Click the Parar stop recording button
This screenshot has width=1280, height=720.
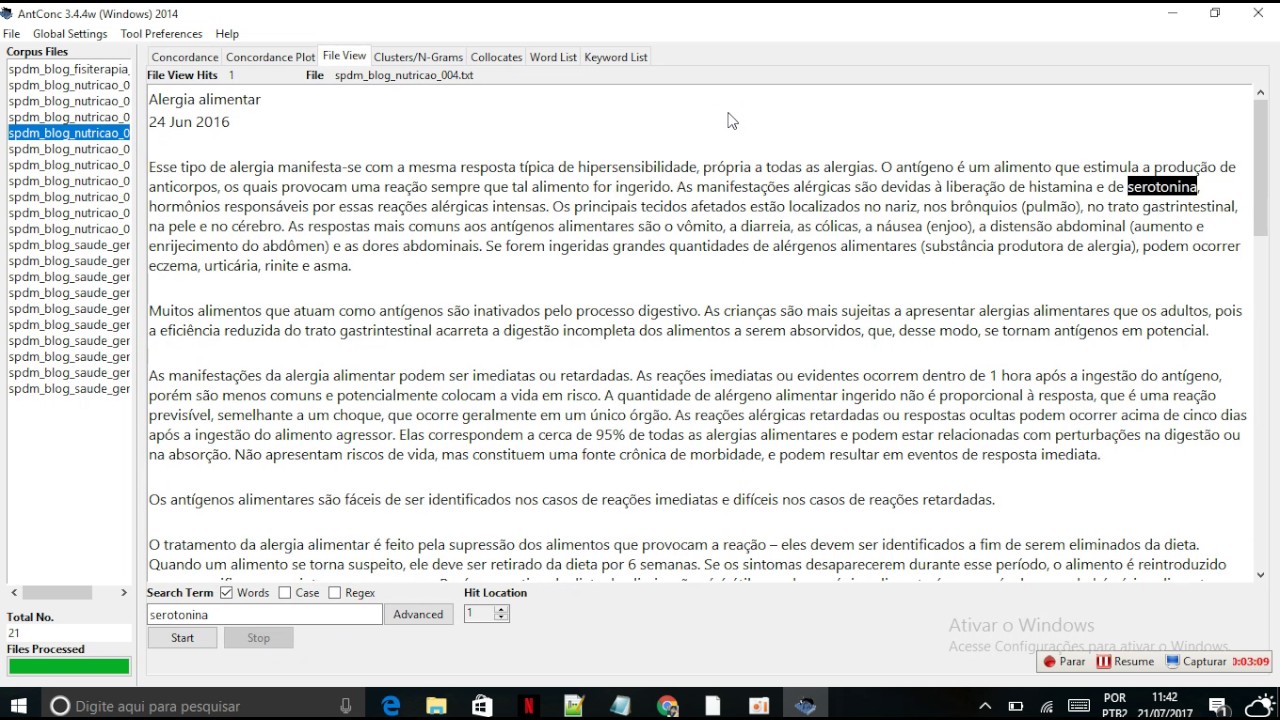pyautogui.click(x=1065, y=661)
